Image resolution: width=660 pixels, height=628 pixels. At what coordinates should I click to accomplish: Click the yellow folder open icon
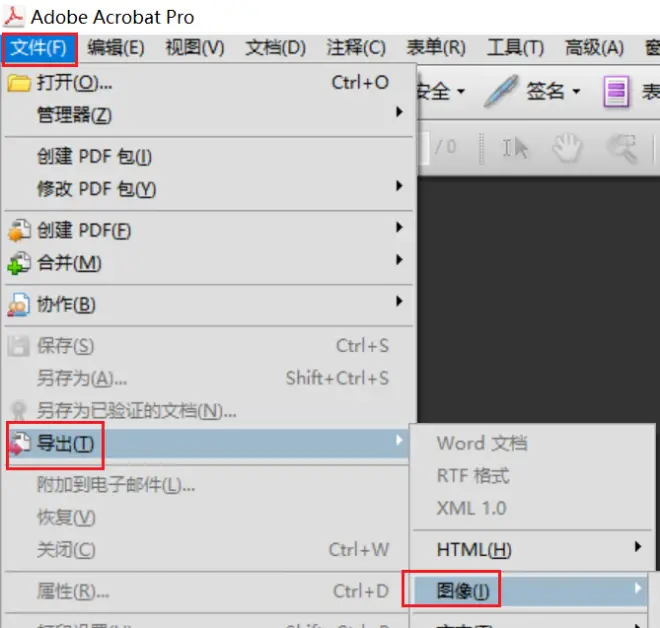19,83
